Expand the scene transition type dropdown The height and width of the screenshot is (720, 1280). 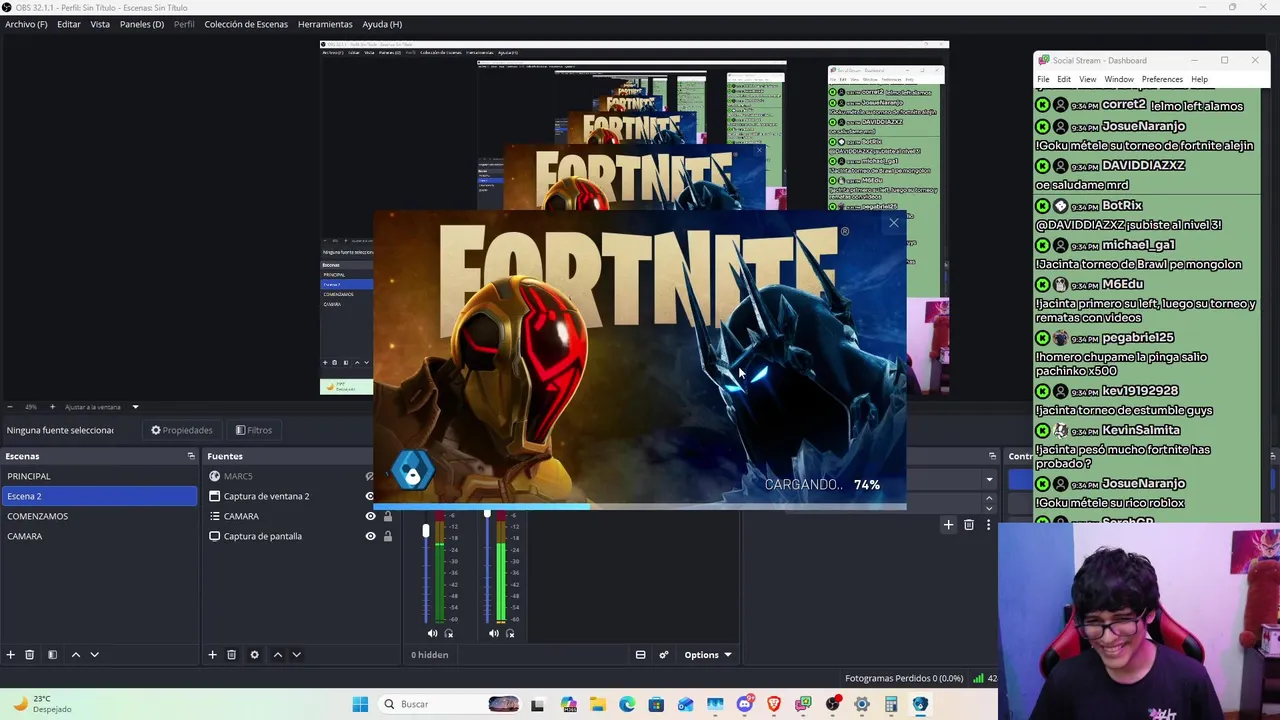click(989, 480)
